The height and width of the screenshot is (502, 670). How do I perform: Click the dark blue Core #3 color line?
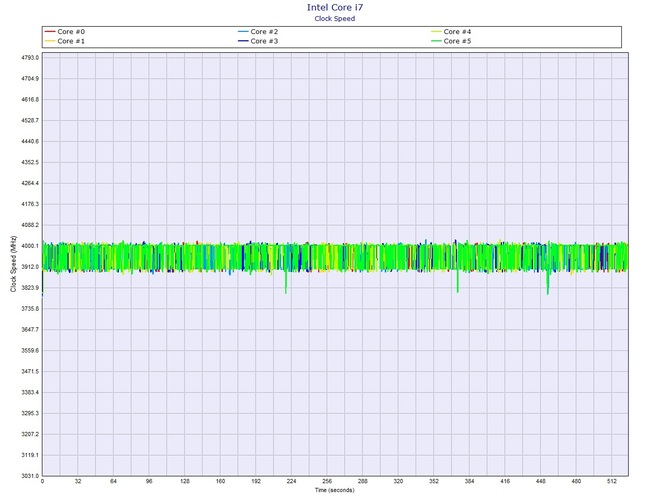point(243,41)
